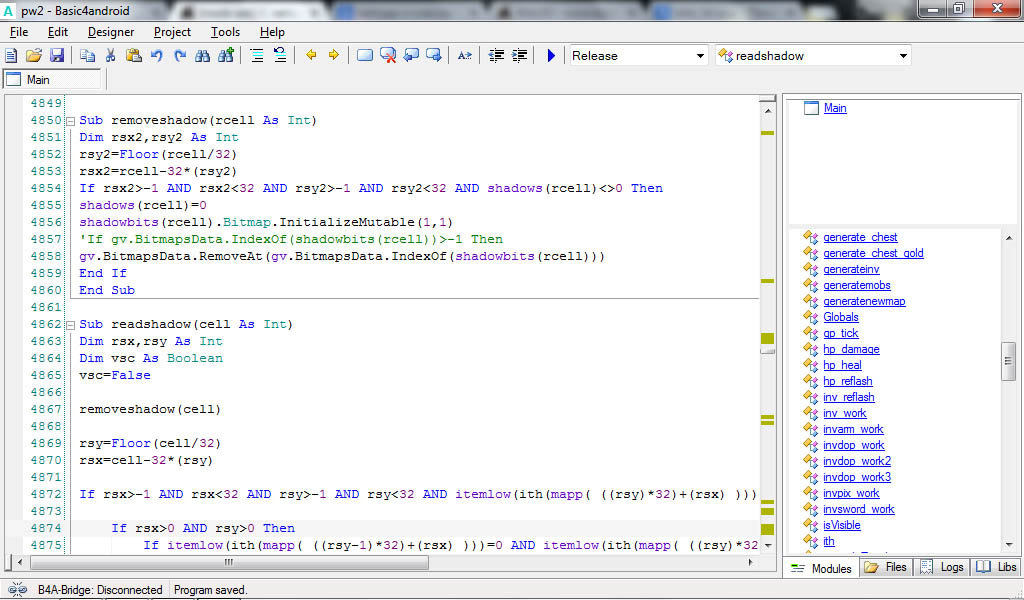Collapse the readshadow sub fold marker
1024x600 pixels.
(x=70, y=325)
